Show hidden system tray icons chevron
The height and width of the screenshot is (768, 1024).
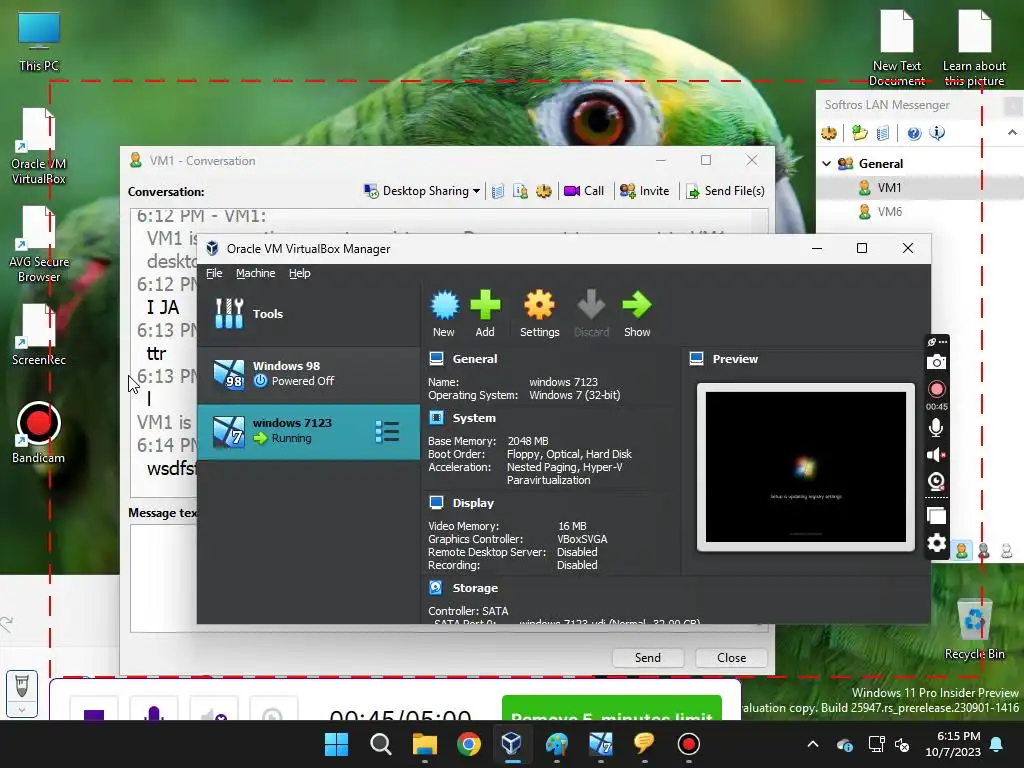(813, 744)
